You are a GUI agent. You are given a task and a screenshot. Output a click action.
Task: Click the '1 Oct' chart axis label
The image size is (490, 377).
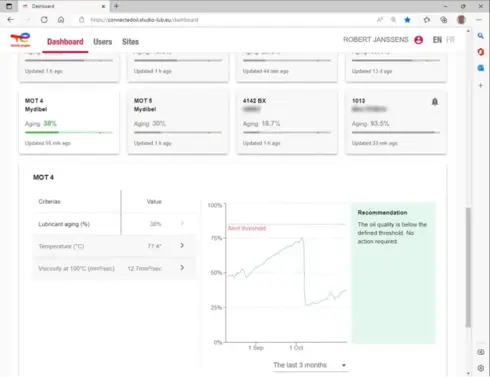pos(296,348)
